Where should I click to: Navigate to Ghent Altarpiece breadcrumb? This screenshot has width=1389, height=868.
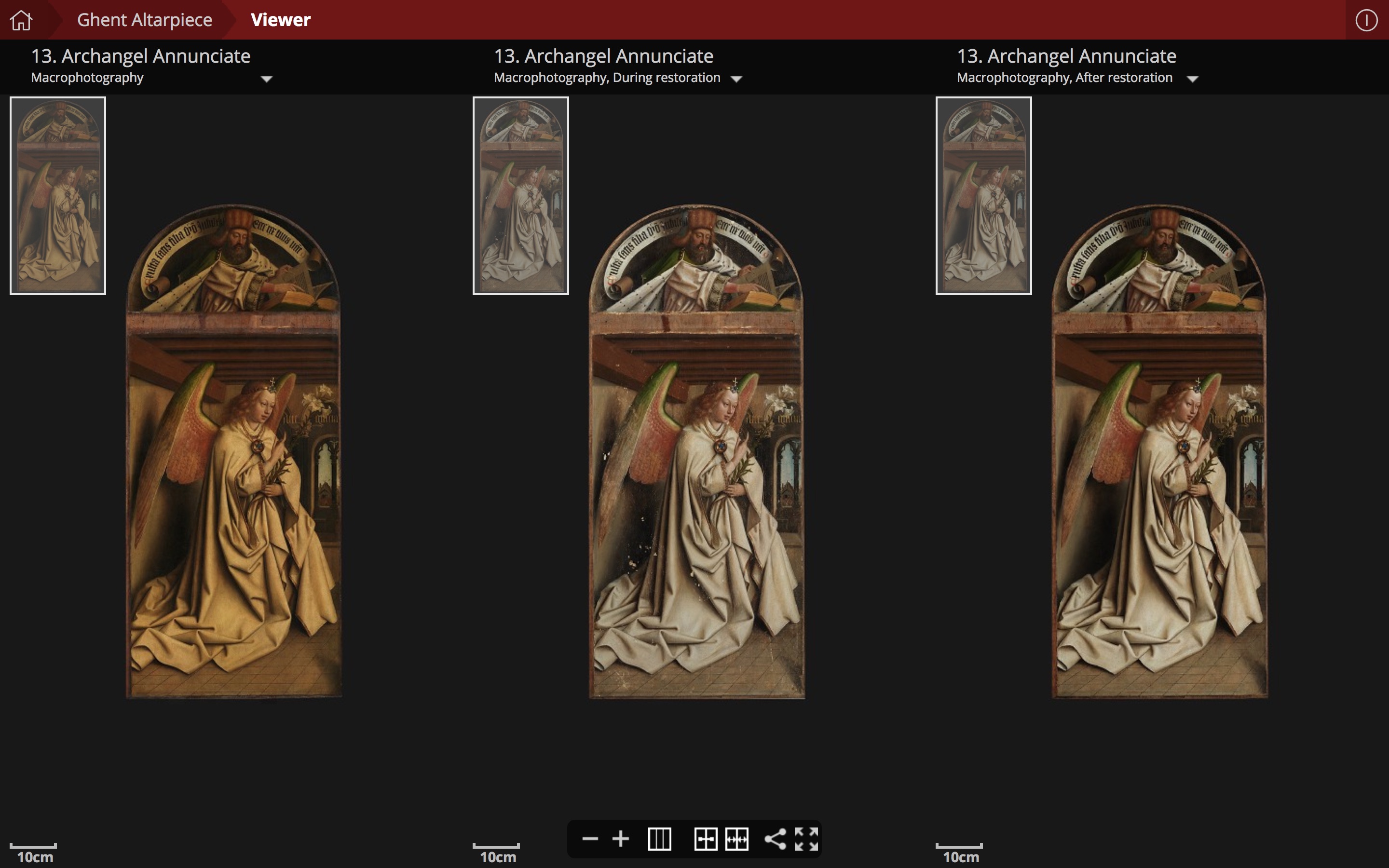click(145, 19)
